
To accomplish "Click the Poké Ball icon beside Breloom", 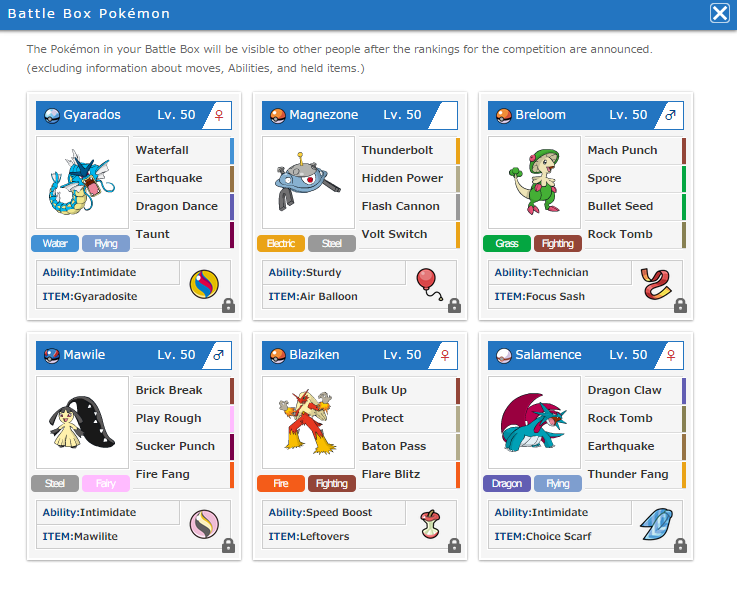I will pos(504,116).
